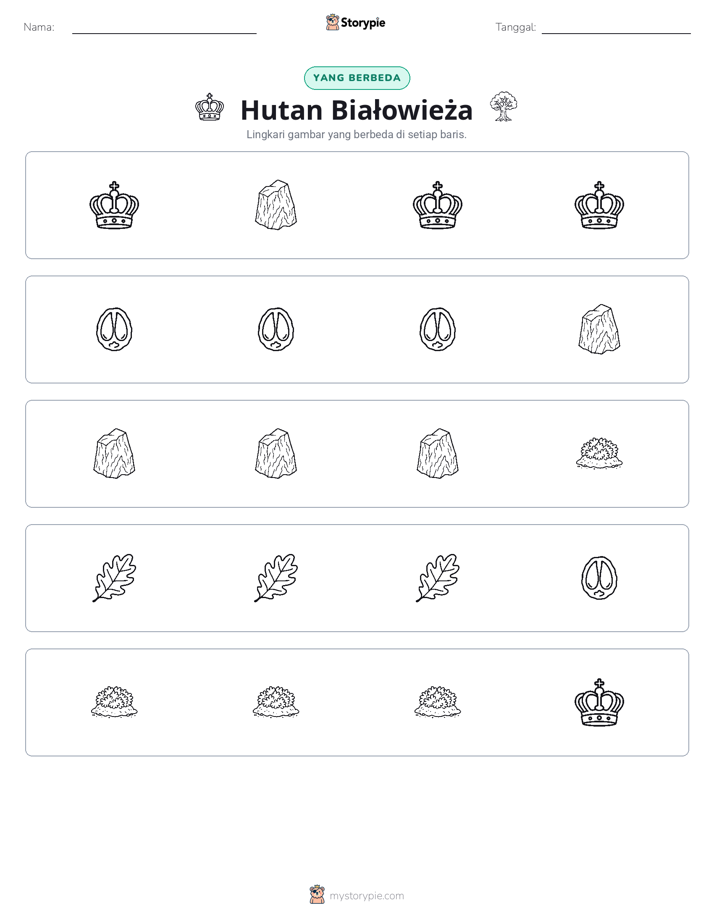Click the crown icon left of title

pos(209,107)
